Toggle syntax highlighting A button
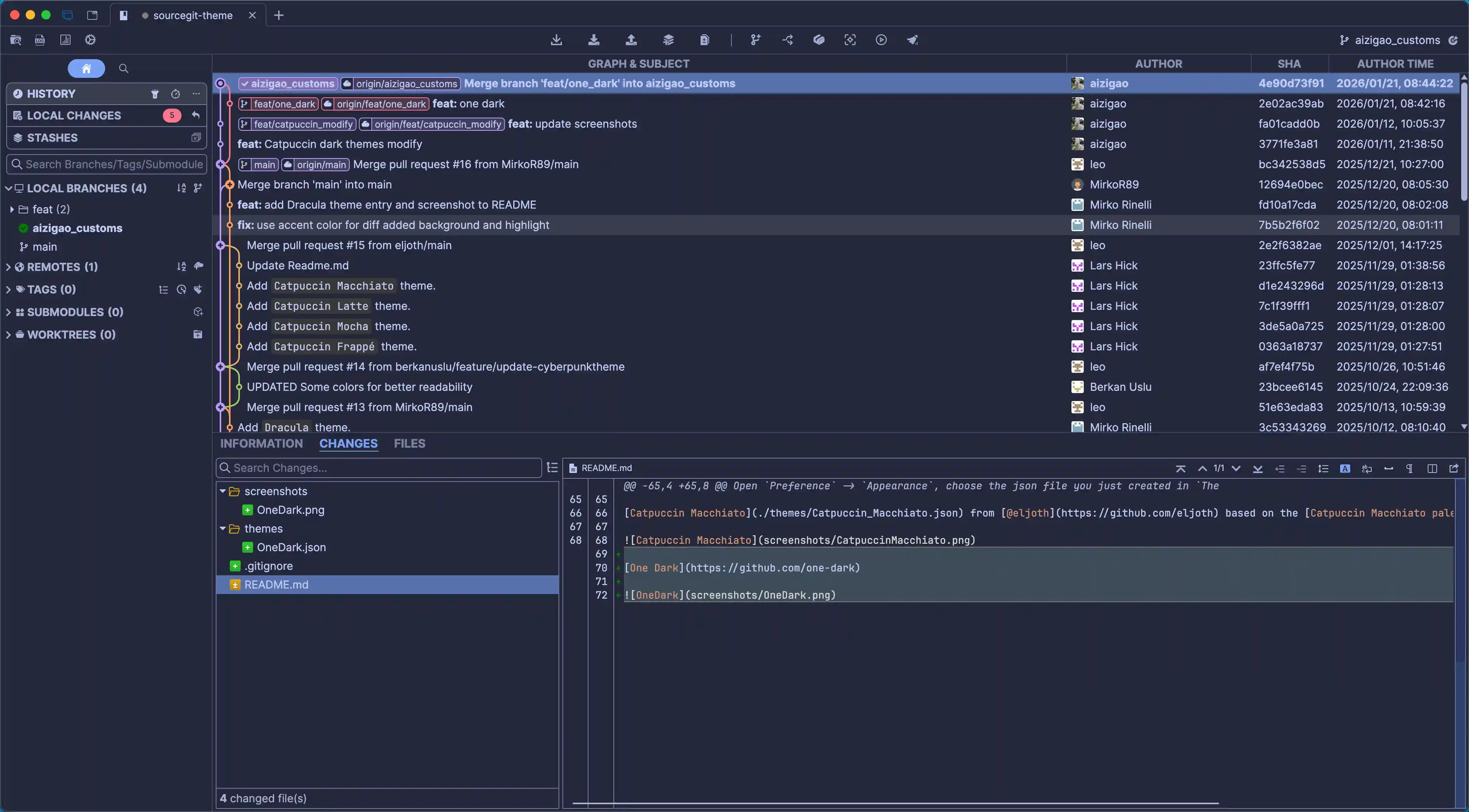 click(1345, 468)
